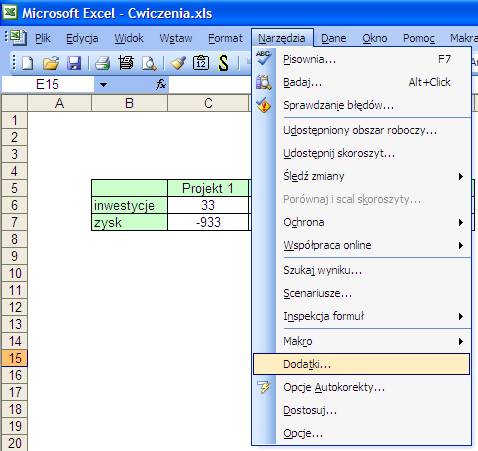Click the New blank workbook icon
Screen dimensions: 478x451
tap(28, 63)
